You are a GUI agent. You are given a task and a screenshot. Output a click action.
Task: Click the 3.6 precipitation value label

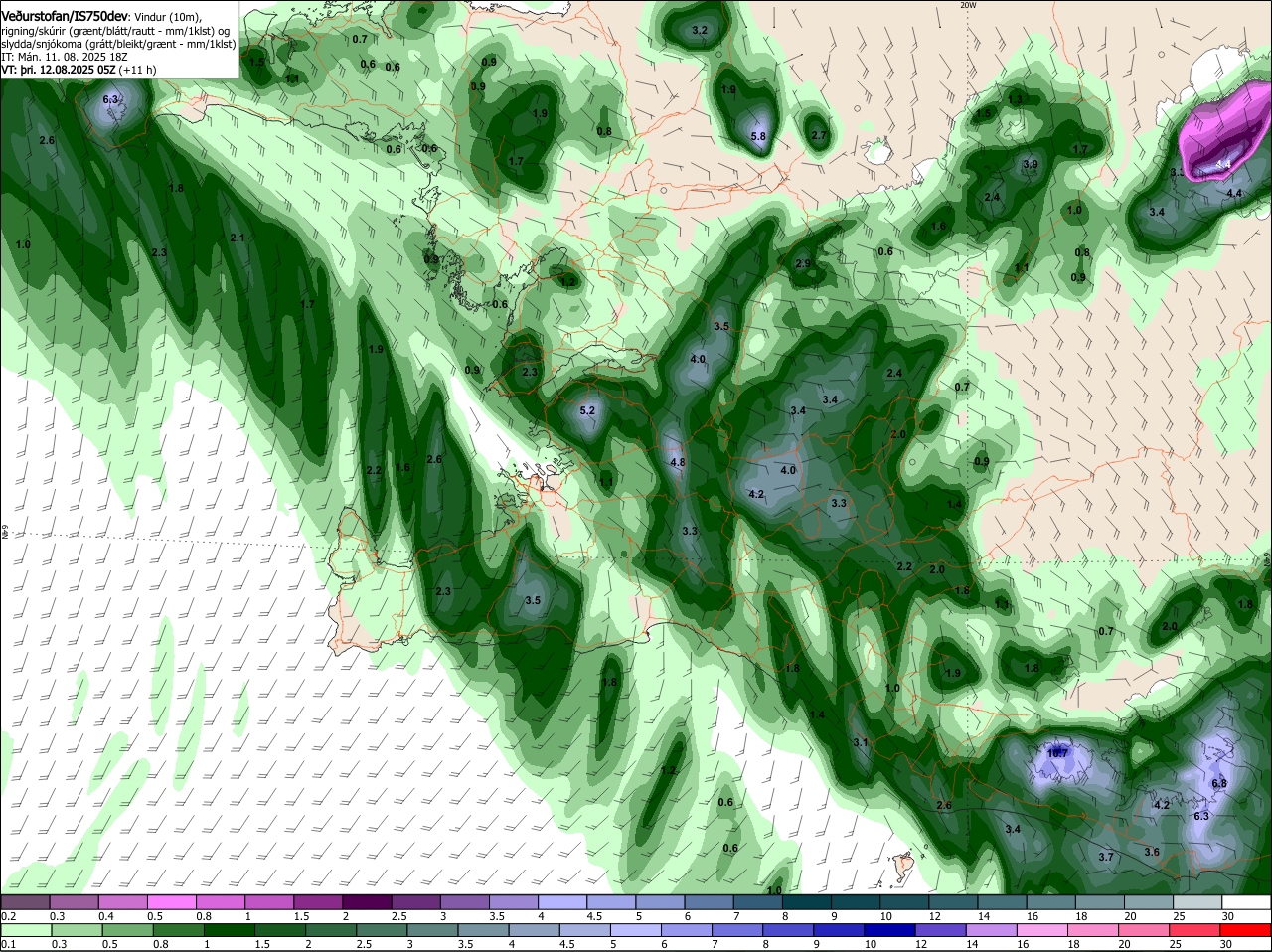point(1152,852)
